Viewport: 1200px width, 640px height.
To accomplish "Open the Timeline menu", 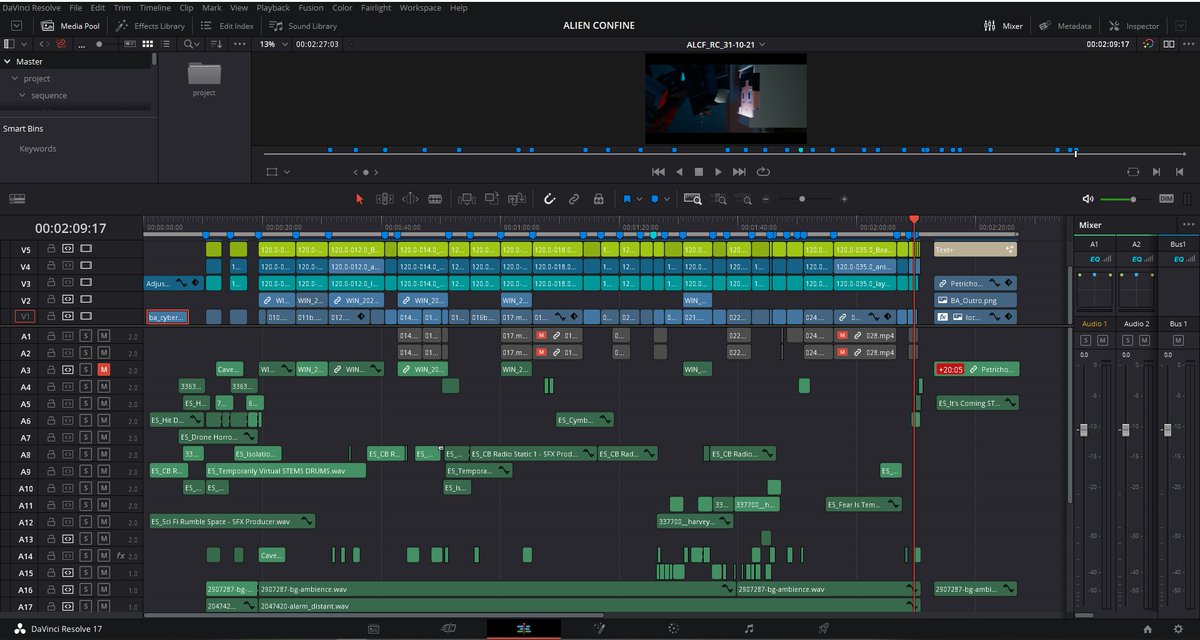I will click(153, 7).
